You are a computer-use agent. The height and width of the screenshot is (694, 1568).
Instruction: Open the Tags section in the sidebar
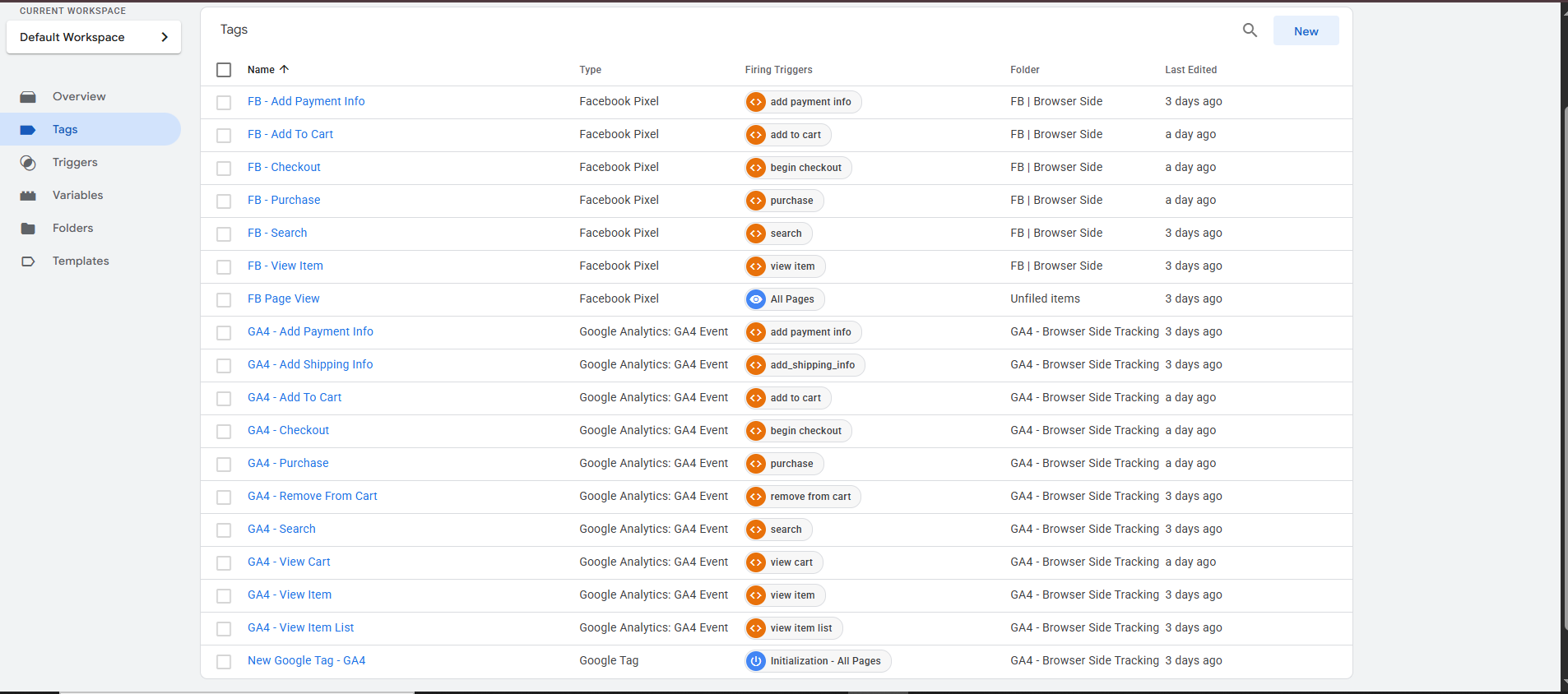click(x=65, y=130)
